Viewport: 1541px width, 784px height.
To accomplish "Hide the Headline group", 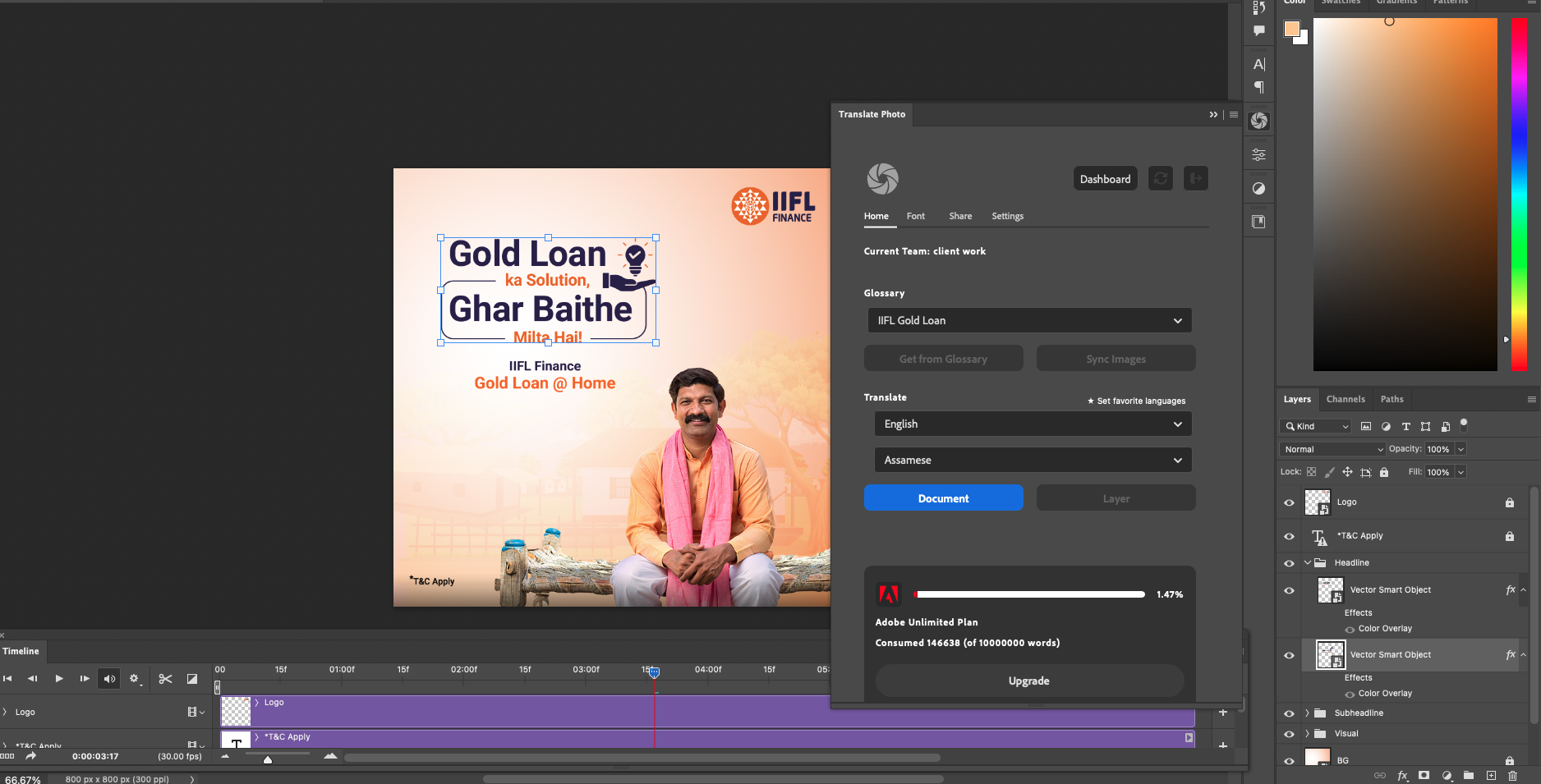I will (x=1289, y=563).
